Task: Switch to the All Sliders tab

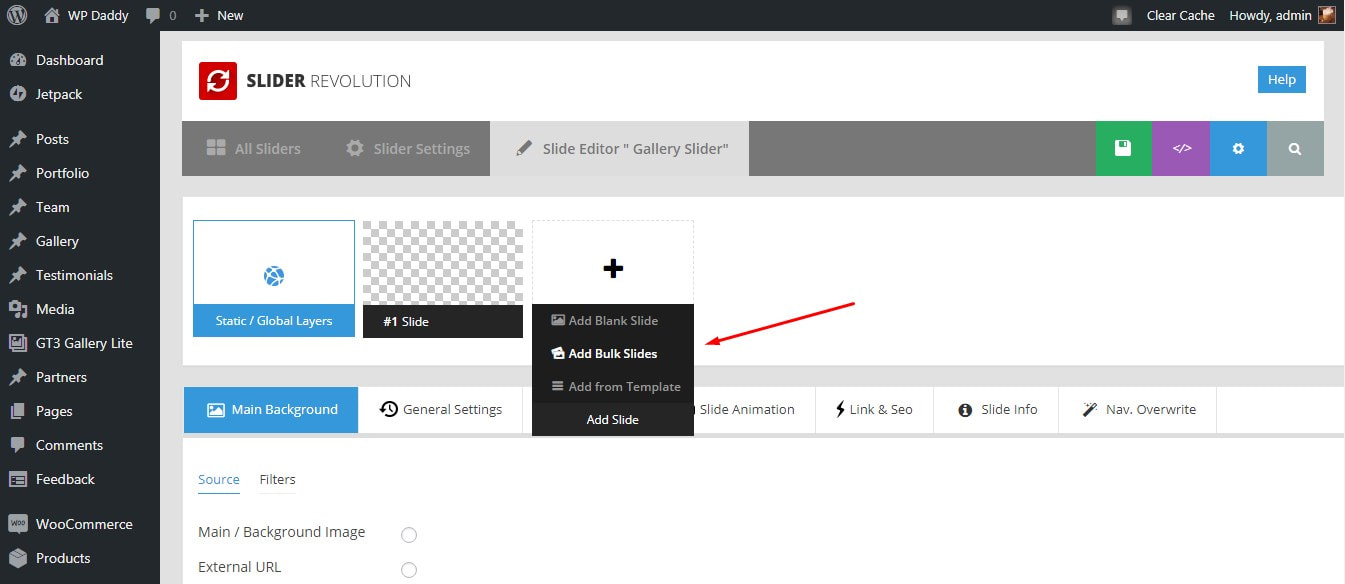Action: click(253, 148)
